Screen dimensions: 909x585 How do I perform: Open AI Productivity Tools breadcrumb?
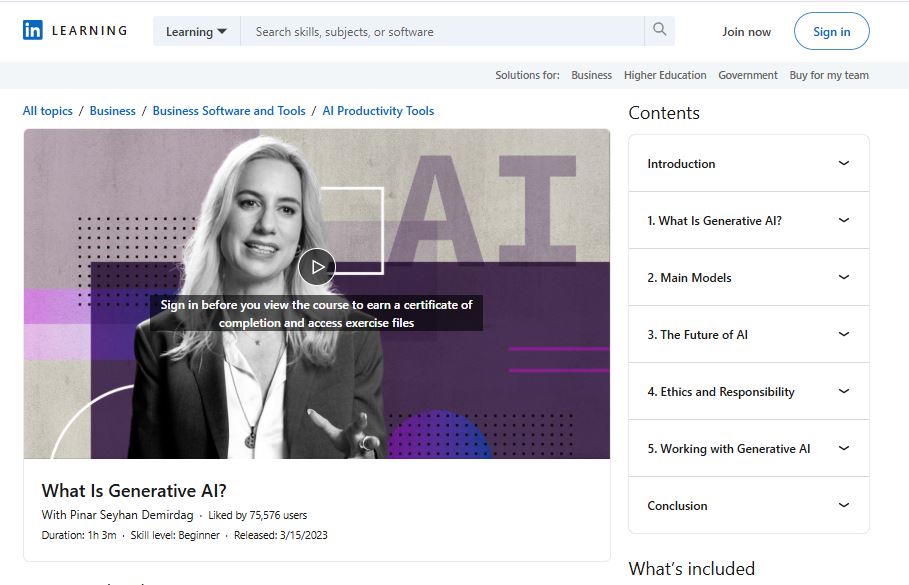tap(378, 111)
